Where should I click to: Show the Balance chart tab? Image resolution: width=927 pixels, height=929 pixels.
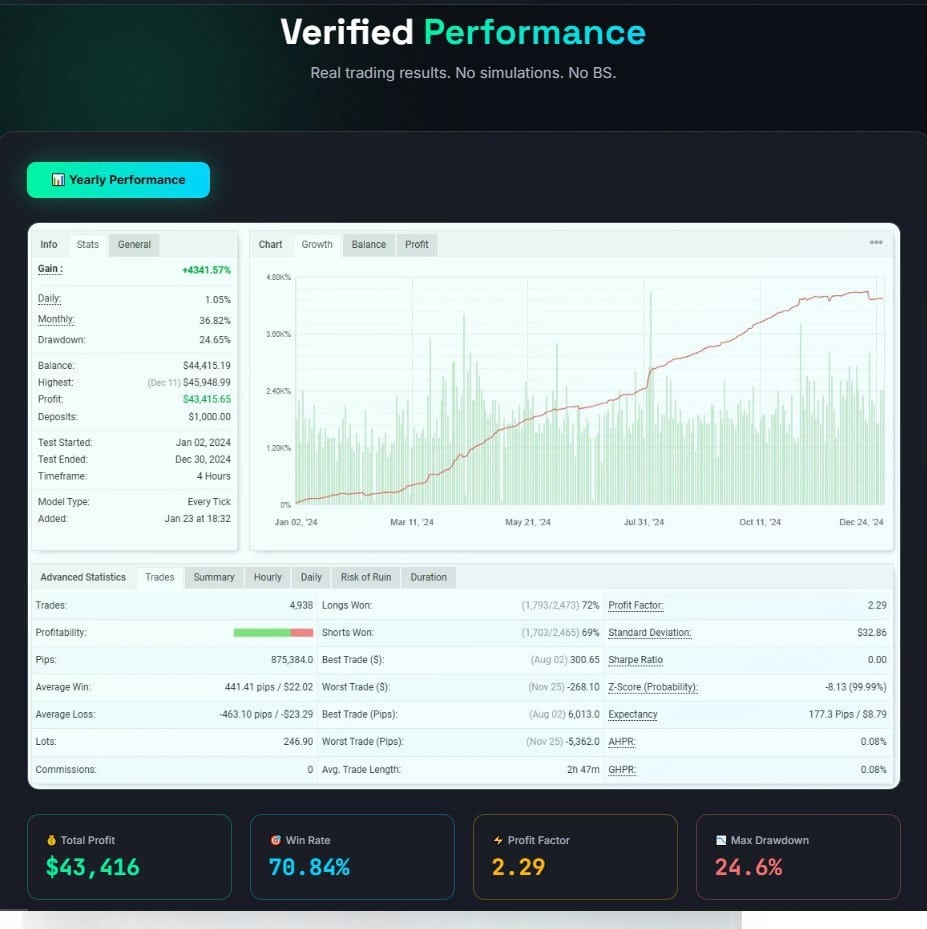click(x=368, y=245)
